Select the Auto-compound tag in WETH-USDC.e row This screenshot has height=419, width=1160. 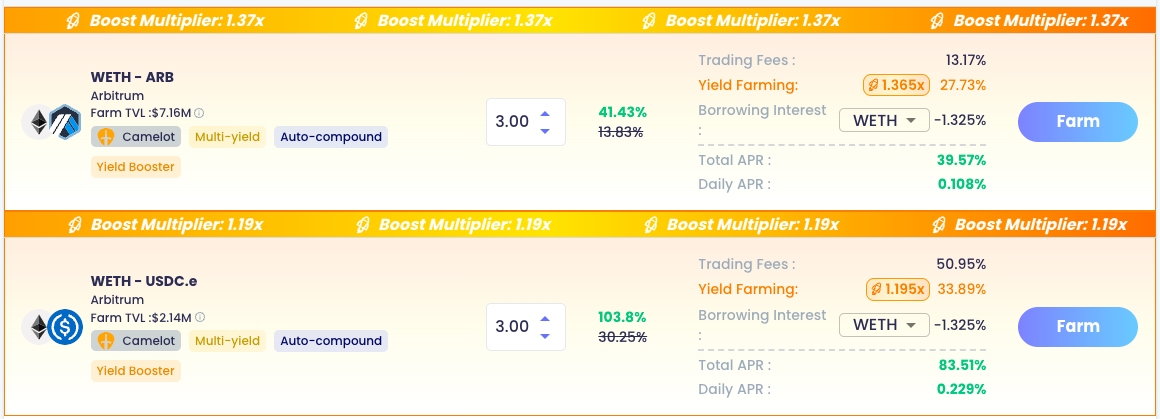(331, 341)
